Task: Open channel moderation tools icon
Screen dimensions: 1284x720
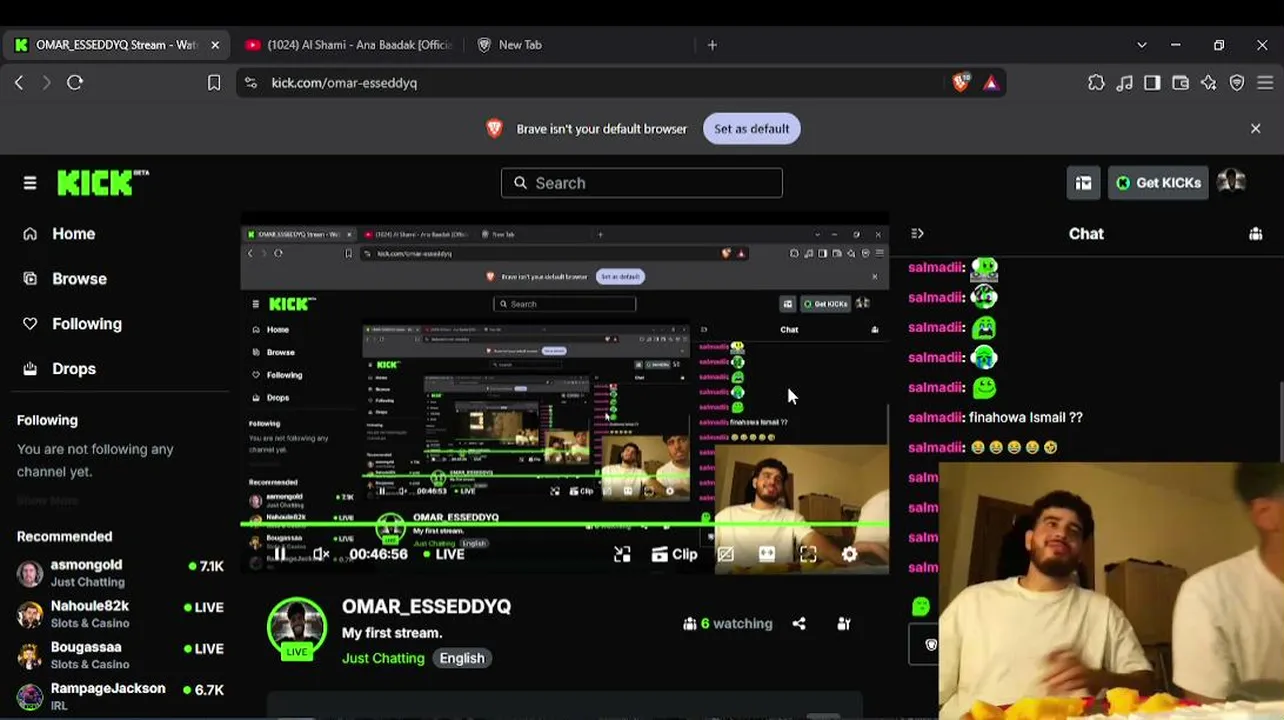Action: click(844, 624)
